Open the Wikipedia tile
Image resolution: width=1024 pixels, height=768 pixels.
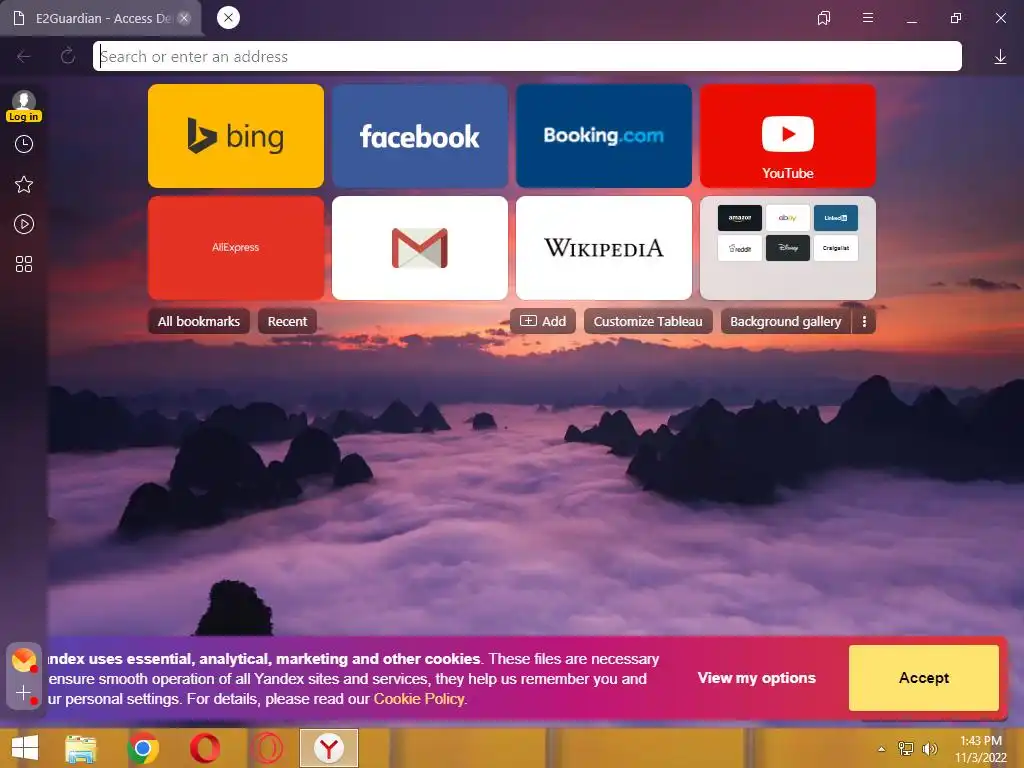(603, 248)
